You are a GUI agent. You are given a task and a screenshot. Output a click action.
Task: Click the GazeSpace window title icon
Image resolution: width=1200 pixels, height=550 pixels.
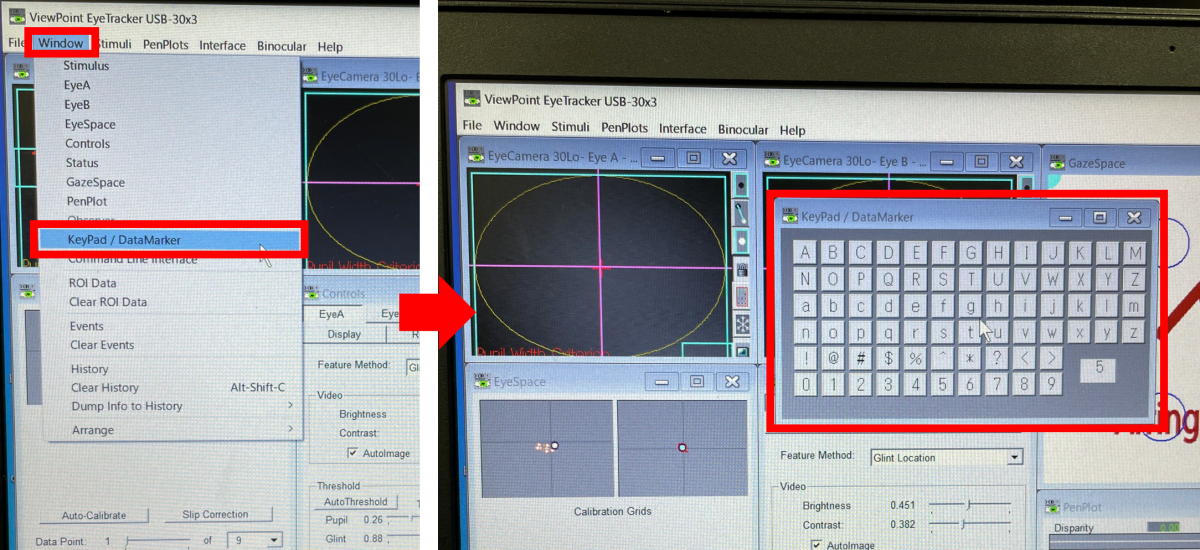coord(1056,163)
